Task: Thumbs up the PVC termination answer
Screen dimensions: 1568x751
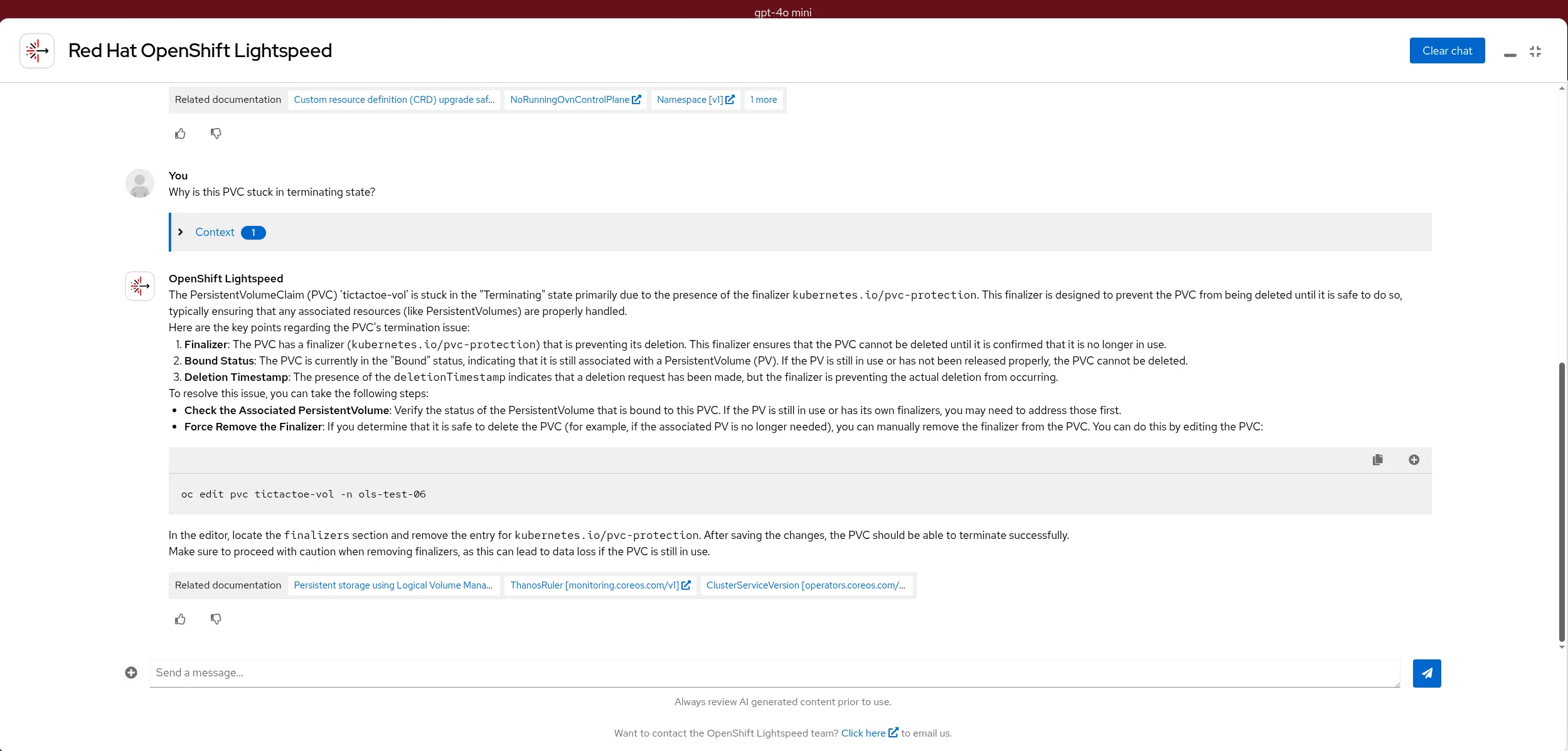Action: pos(180,619)
